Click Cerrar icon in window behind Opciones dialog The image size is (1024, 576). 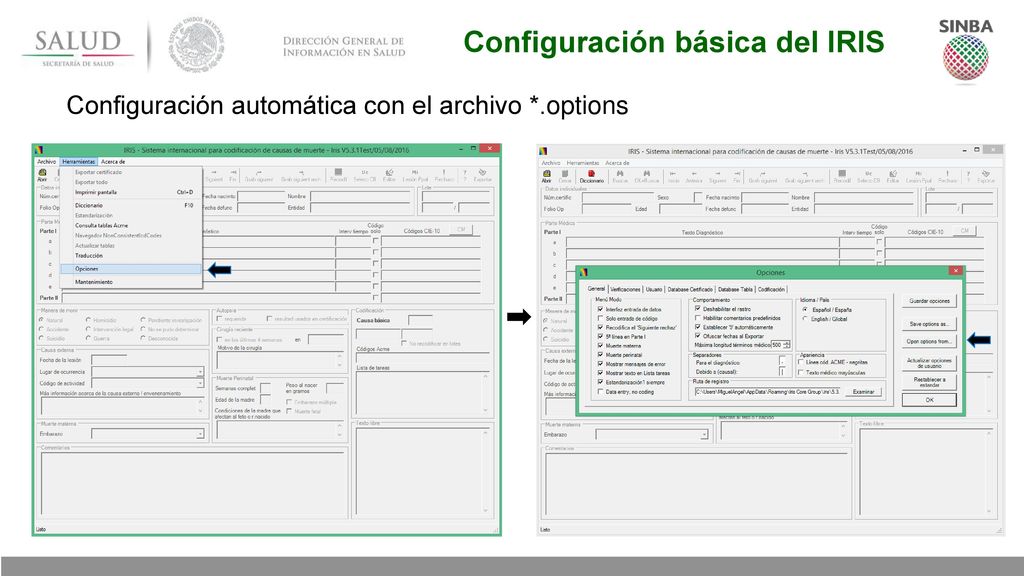pyautogui.click(x=565, y=176)
